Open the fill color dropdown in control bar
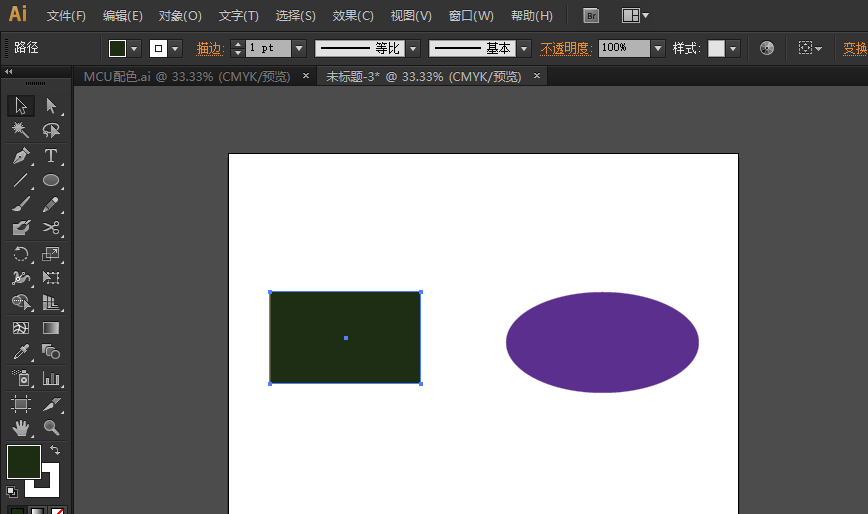 (x=134, y=49)
